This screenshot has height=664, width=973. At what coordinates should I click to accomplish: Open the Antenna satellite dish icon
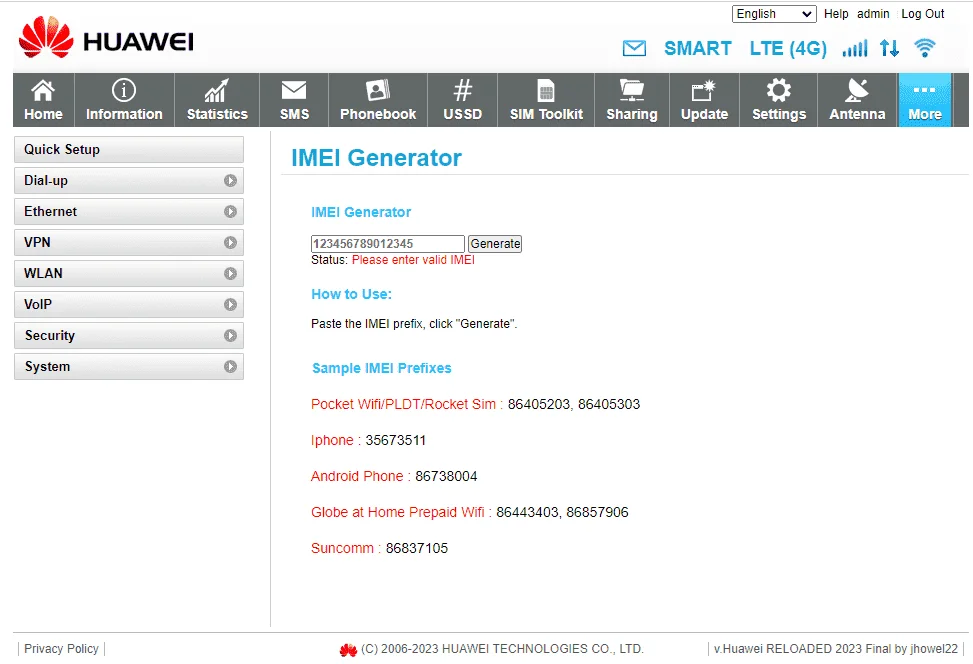(x=857, y=91)
